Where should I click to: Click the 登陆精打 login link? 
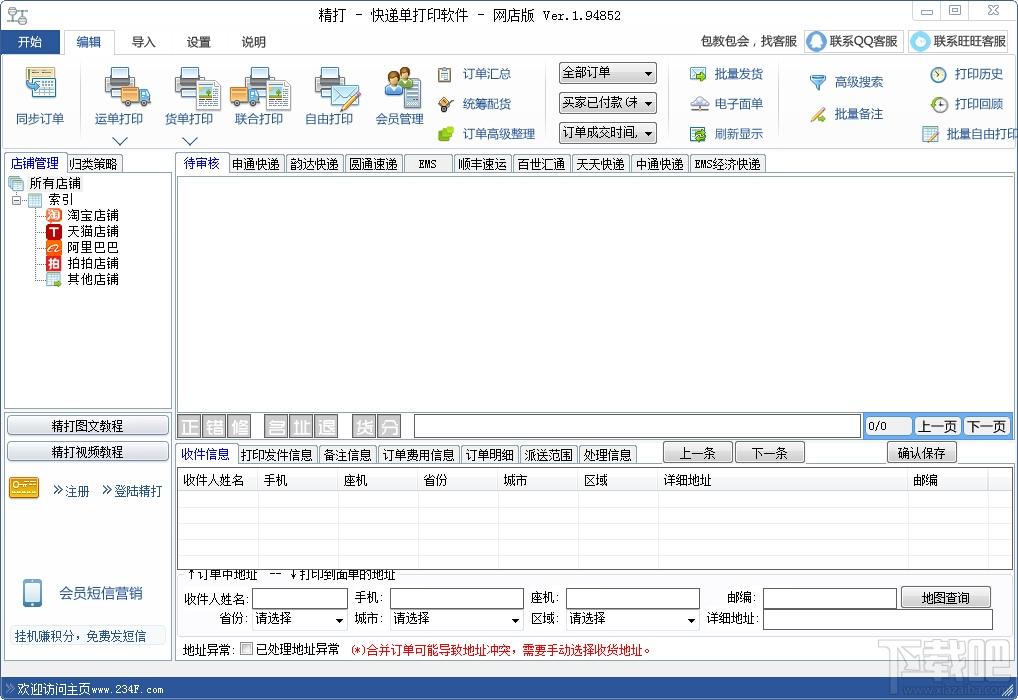[132, 491]
